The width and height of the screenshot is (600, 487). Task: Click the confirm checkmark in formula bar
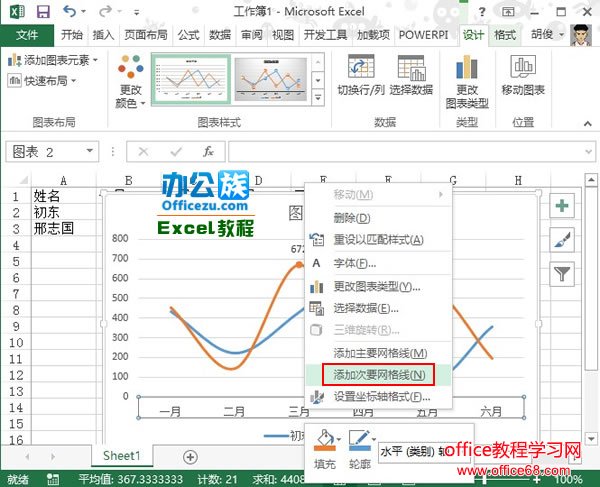coord(176,152)
